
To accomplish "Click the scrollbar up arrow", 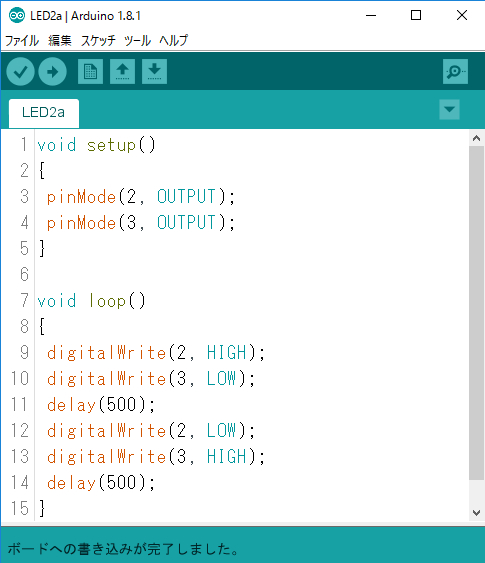I will click(476, 138).
